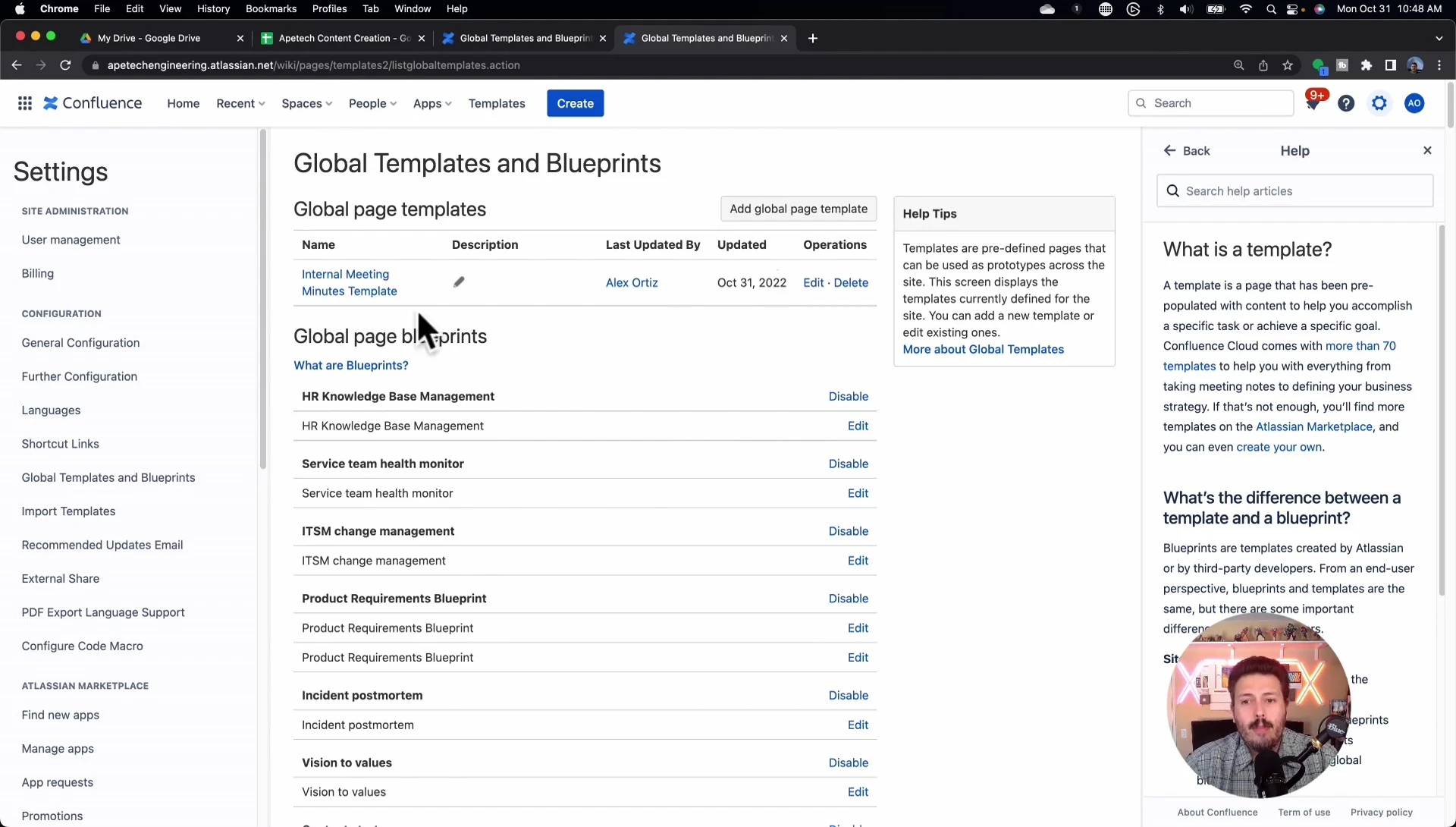Screen dimensions: 1456x827
Task: Click the browser reload icon
Action: pyautogui.click(x=65, y=65)
